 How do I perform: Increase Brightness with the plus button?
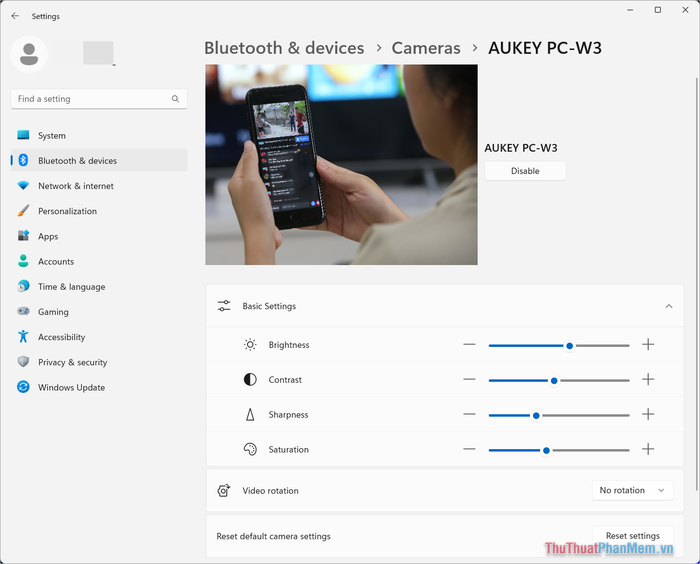(648, 344)
